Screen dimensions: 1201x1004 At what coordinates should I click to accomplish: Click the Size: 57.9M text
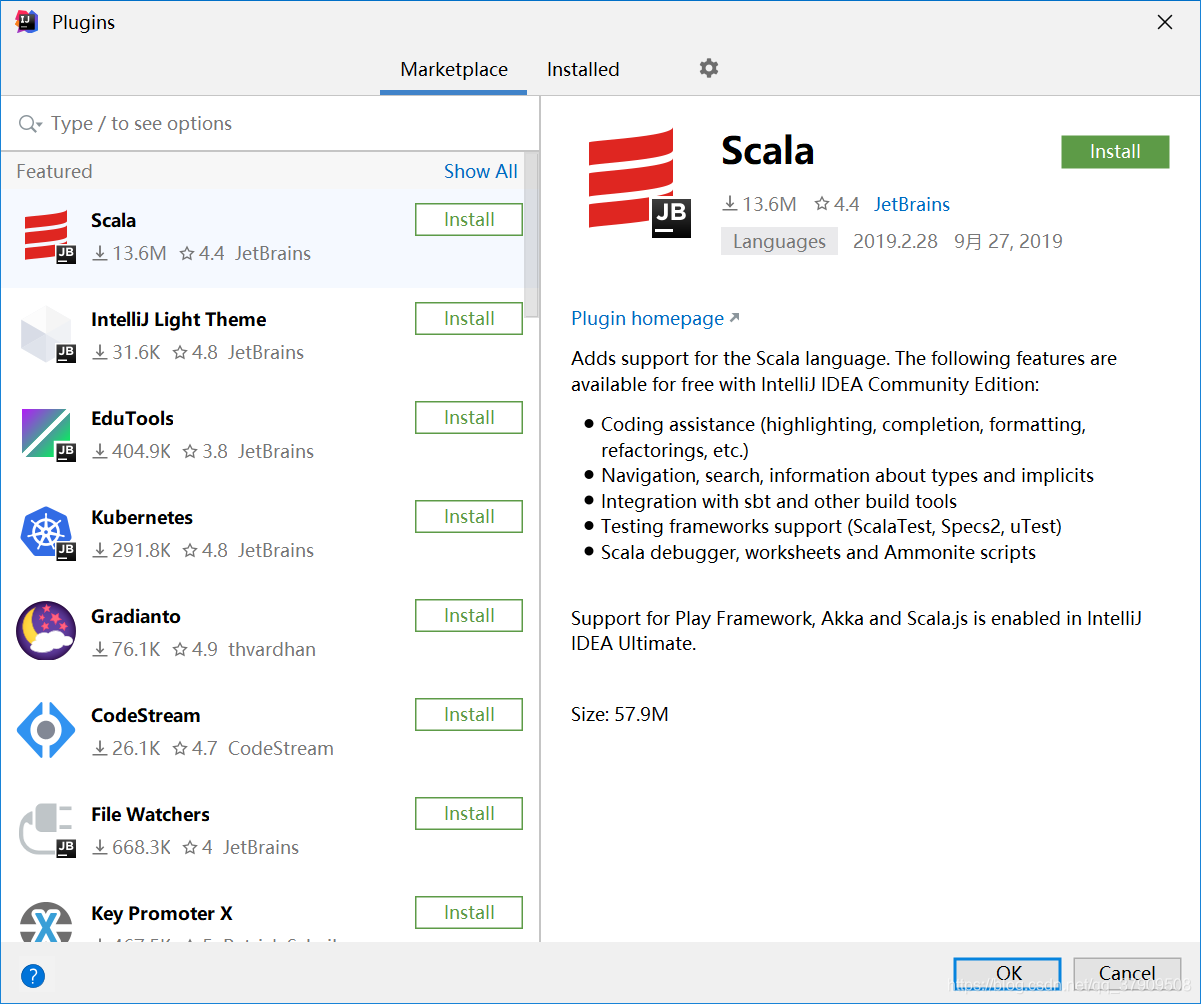tap(620, 714)
